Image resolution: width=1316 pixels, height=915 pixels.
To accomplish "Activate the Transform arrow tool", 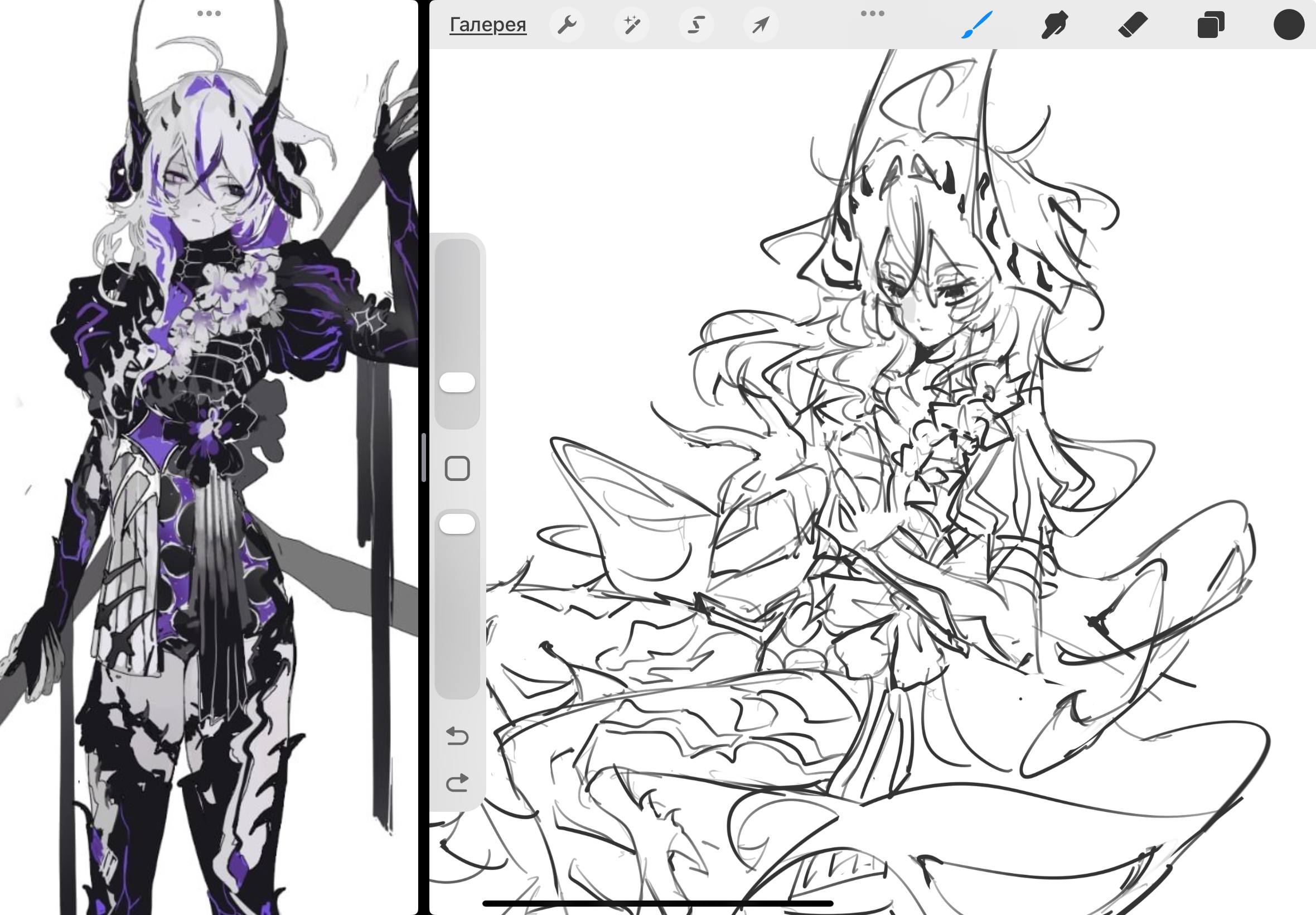I will coord(761,25).
